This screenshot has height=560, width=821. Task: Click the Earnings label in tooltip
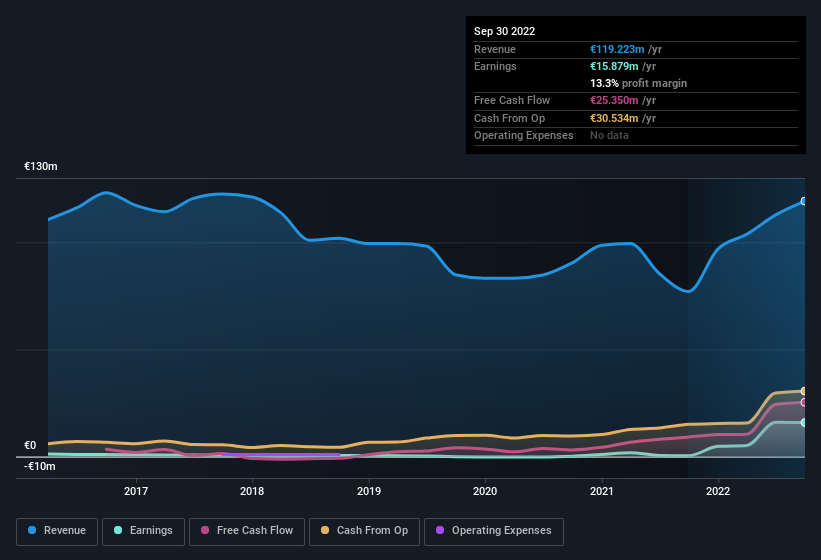tap(495, 66)
